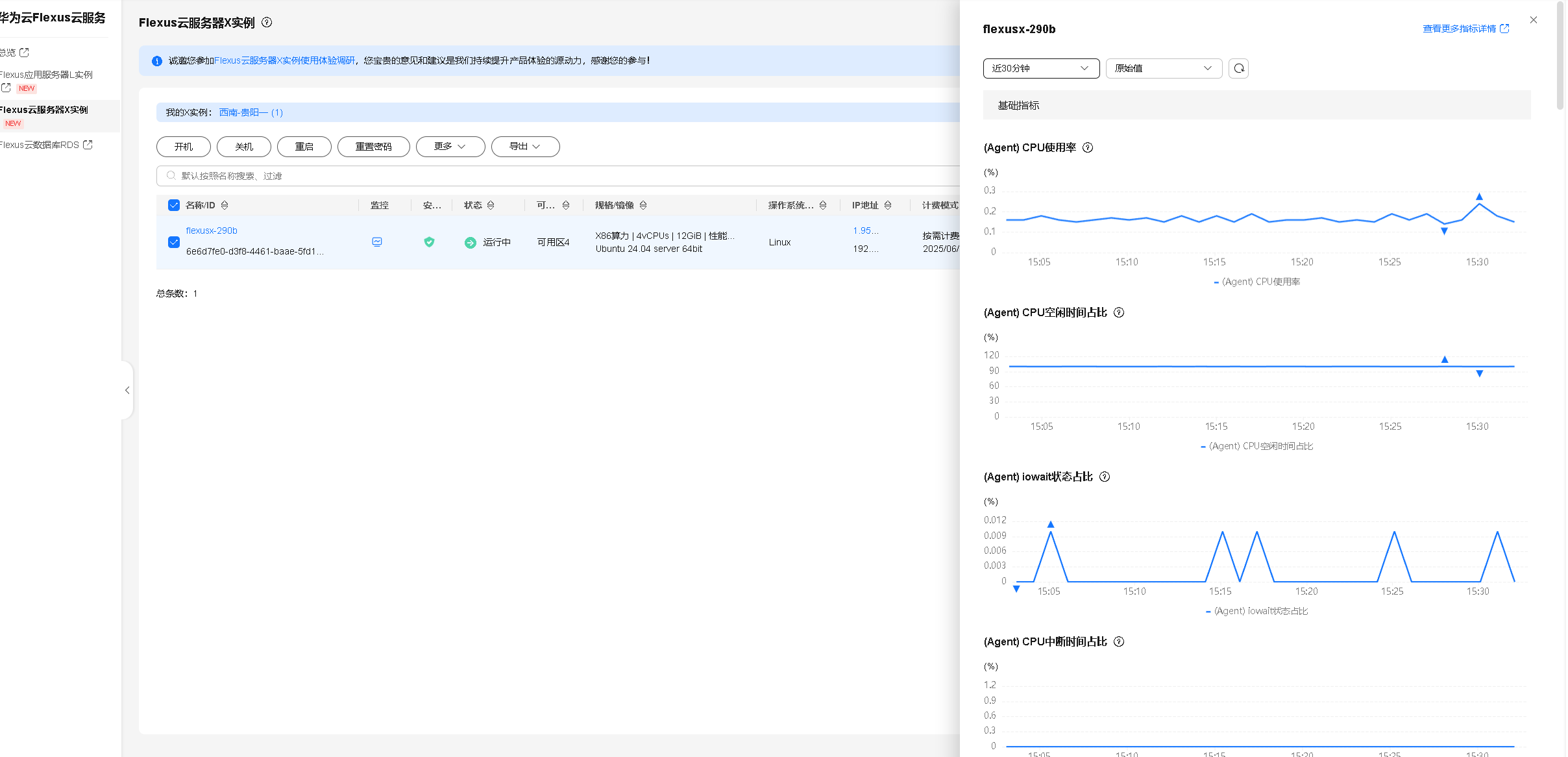Open the 近30分钟 time range dropdown
1568x757 pixels.
(1040, 68)
